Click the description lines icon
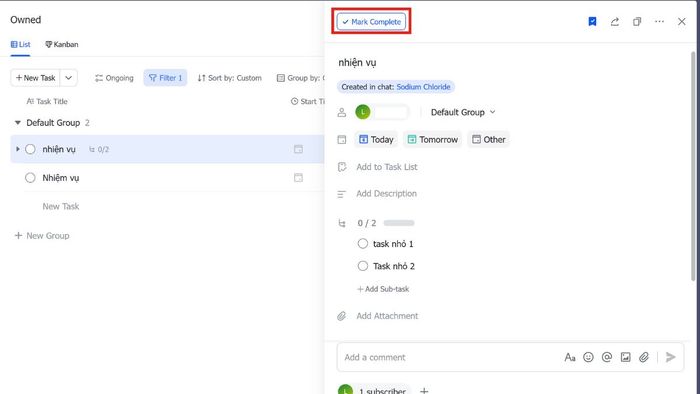Image resolution: width=700 pixels, height=394 pixels. (342, 194)
